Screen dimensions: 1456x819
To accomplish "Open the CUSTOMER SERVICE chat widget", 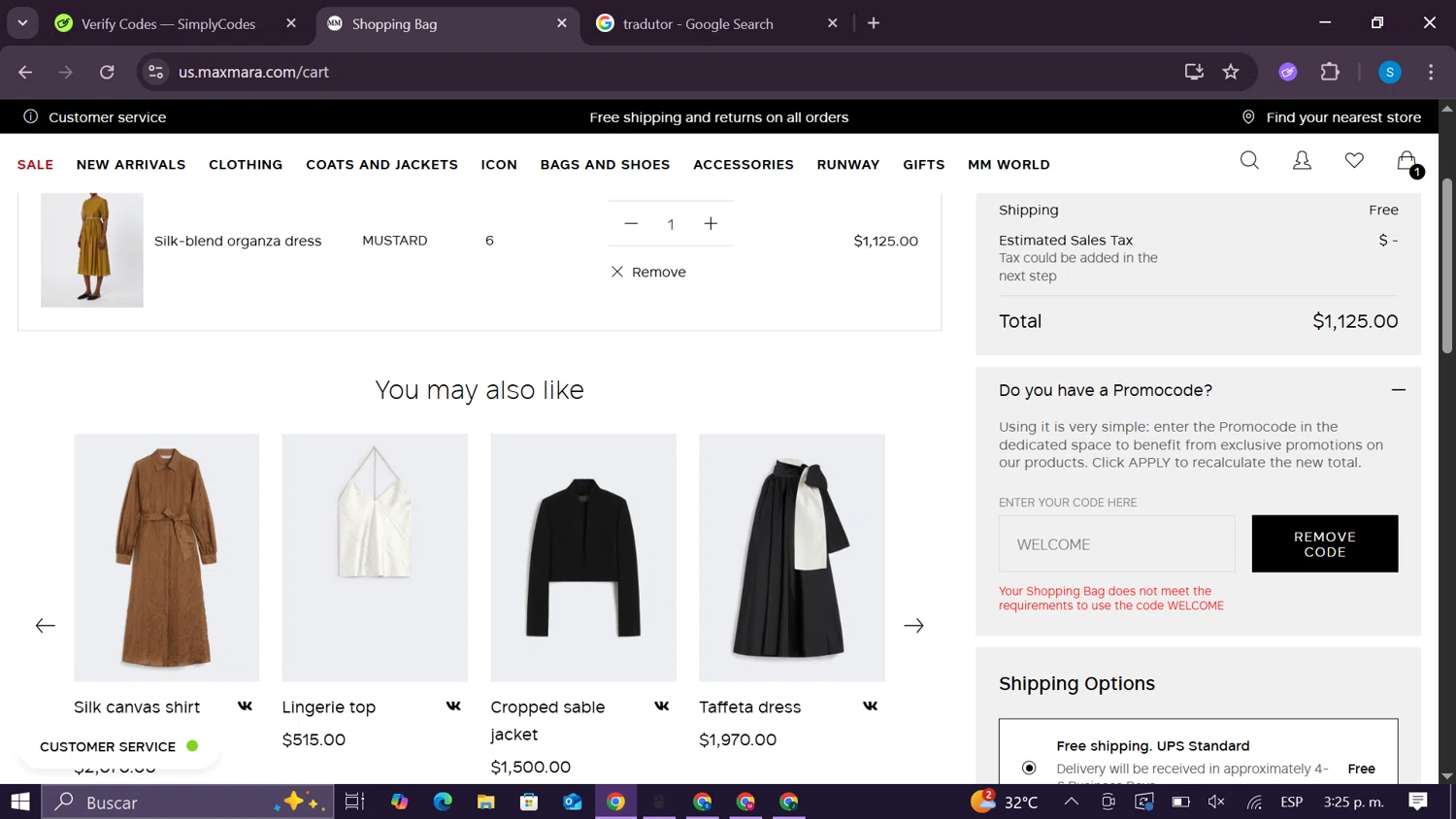I will (x=118, y=746).
